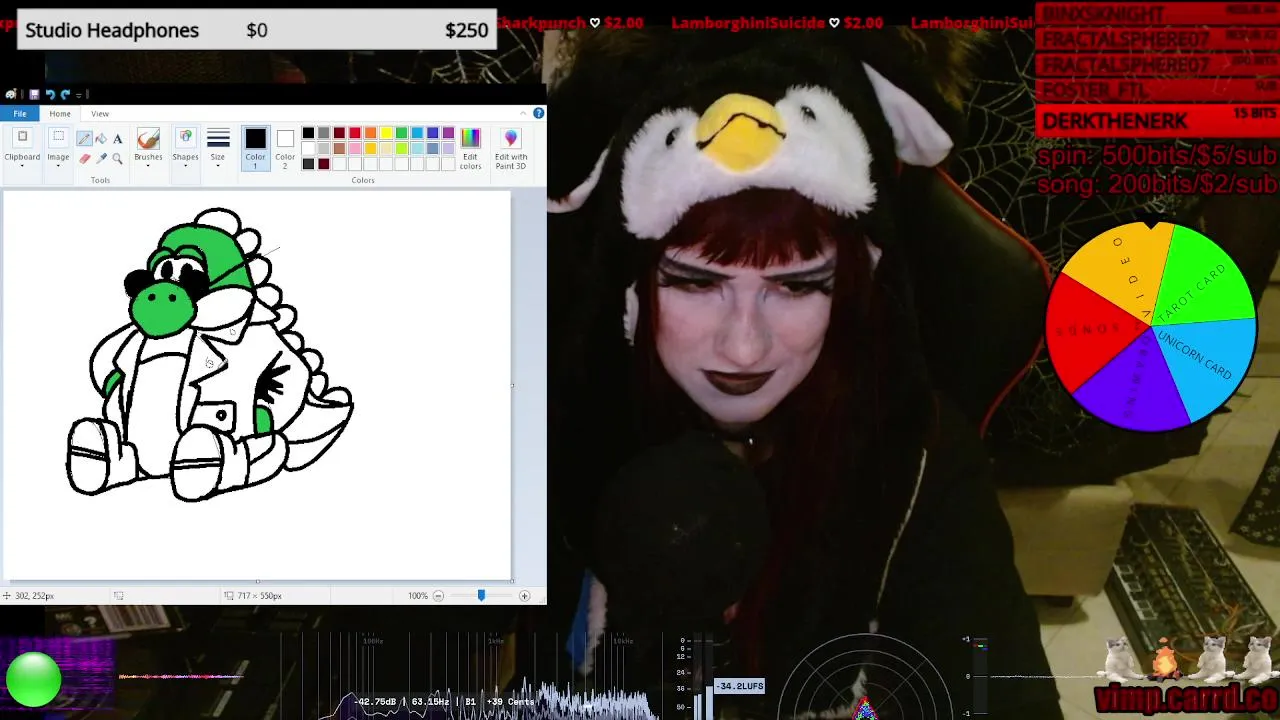
Task: Select the Fill with color bucket tool
Action: [x=101, y=139]
